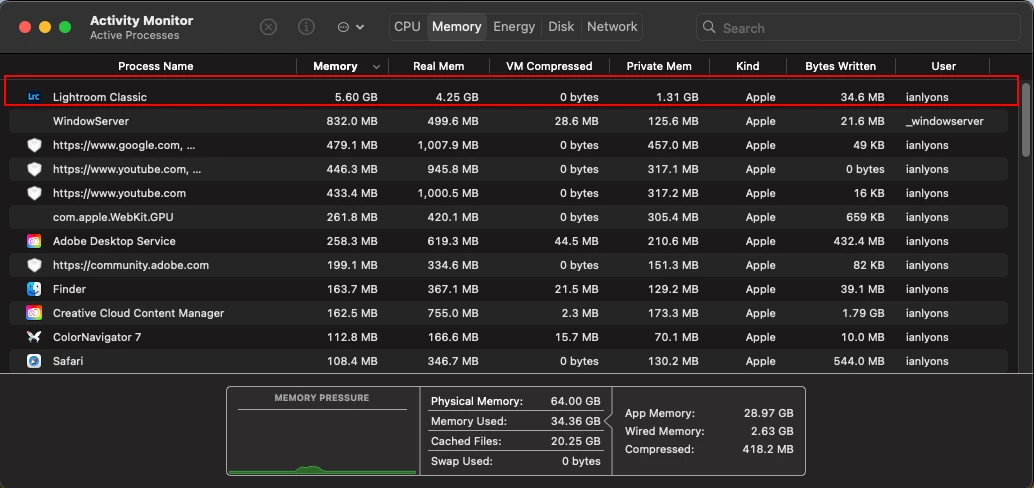Select the https://www.youtube.com process without ellipsis

tap(119, 193)
